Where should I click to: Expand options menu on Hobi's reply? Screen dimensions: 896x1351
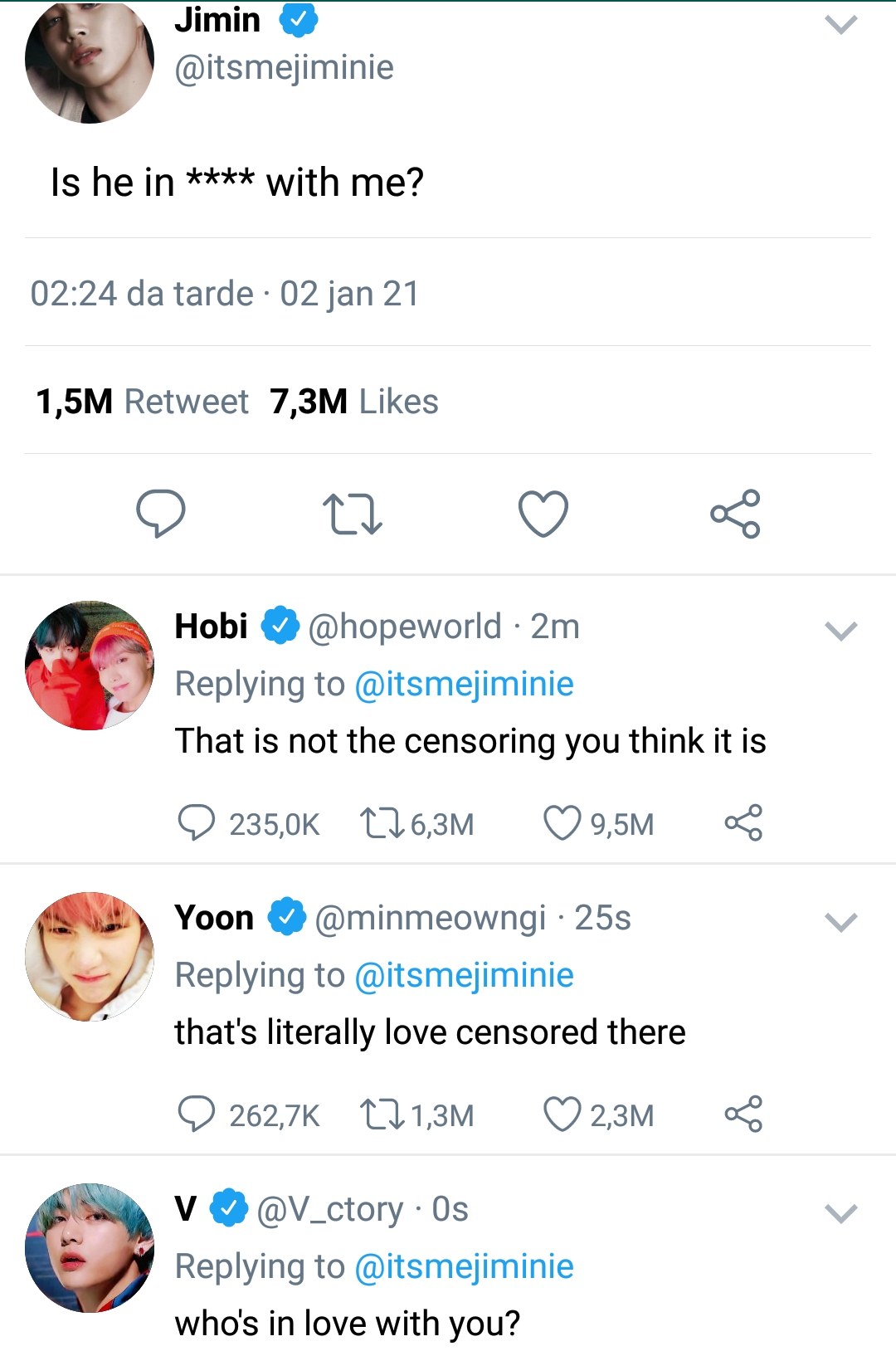click(840, 632)
